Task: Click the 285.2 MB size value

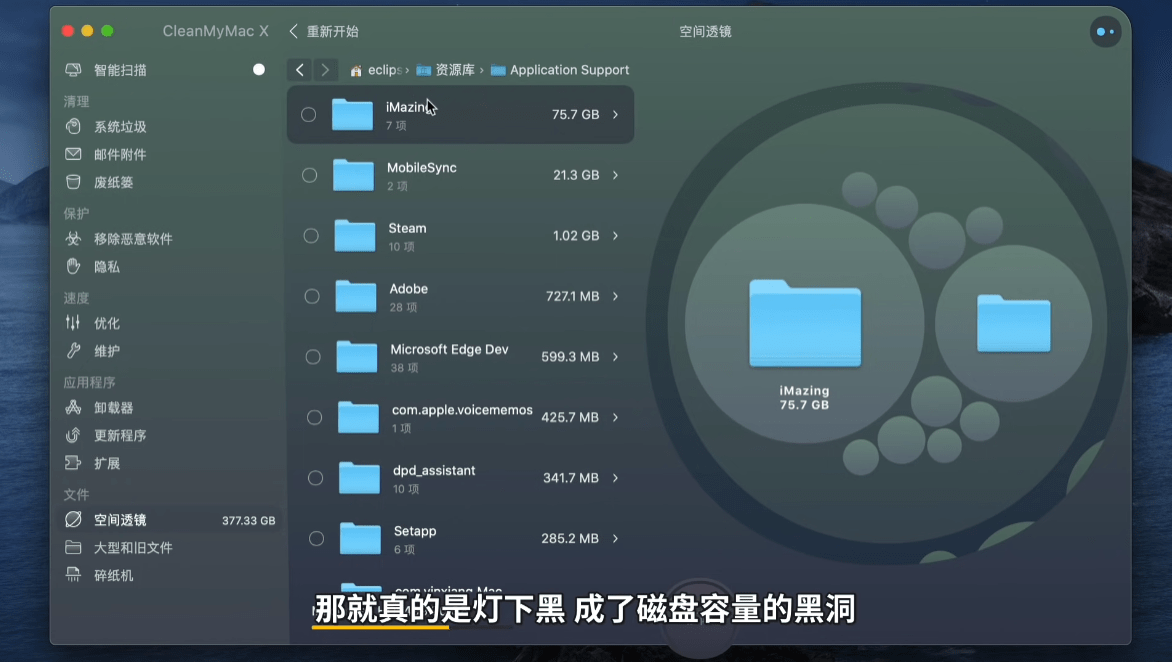Action: point(570,538)
